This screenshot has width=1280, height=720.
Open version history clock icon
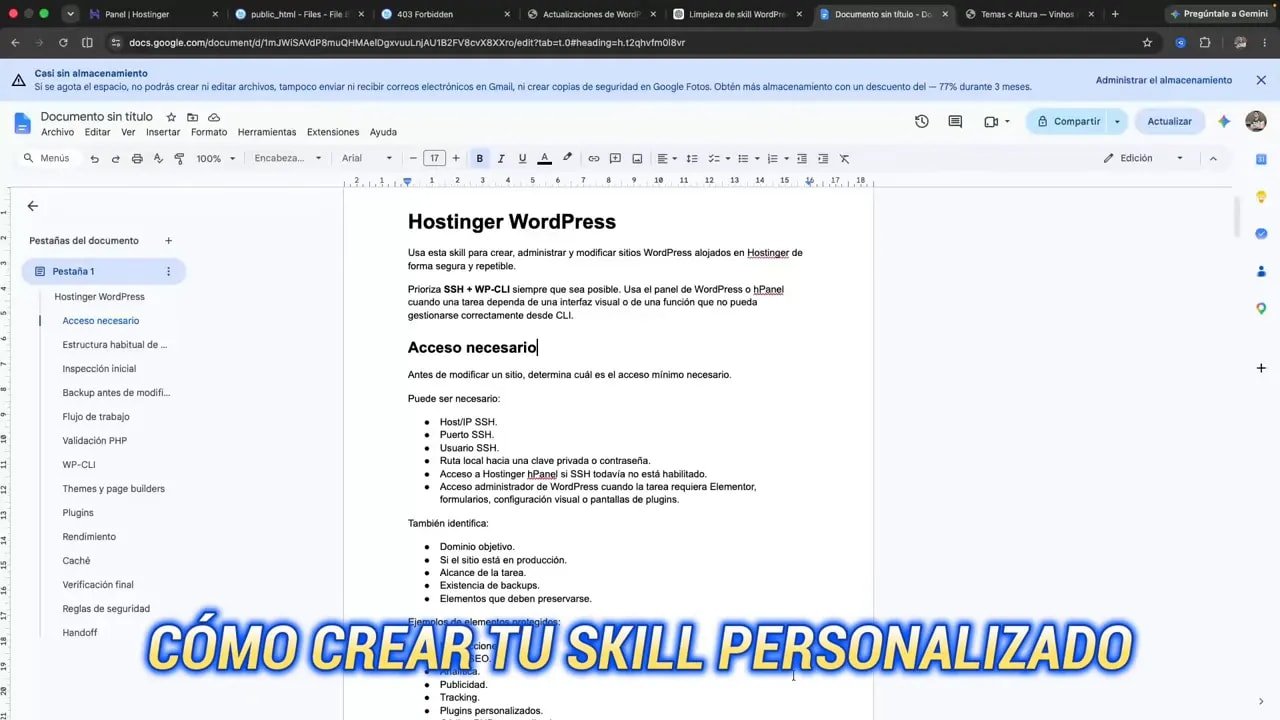coord(922,121)
